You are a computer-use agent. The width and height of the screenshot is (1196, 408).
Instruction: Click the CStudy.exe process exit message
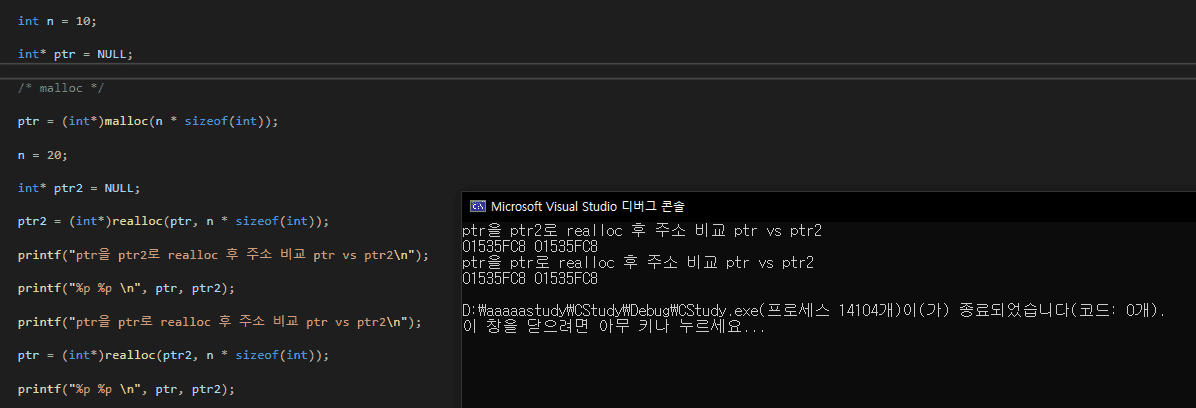(814, 310)
